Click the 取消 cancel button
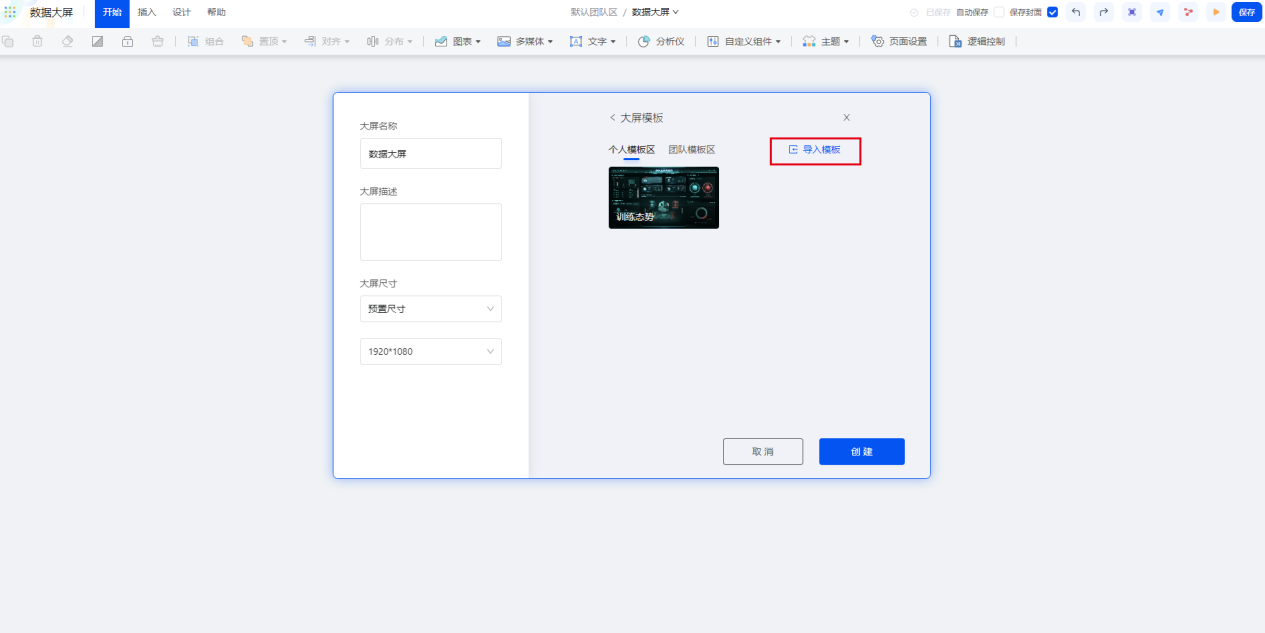1265x633 pixels. click(x=763, y=452)
